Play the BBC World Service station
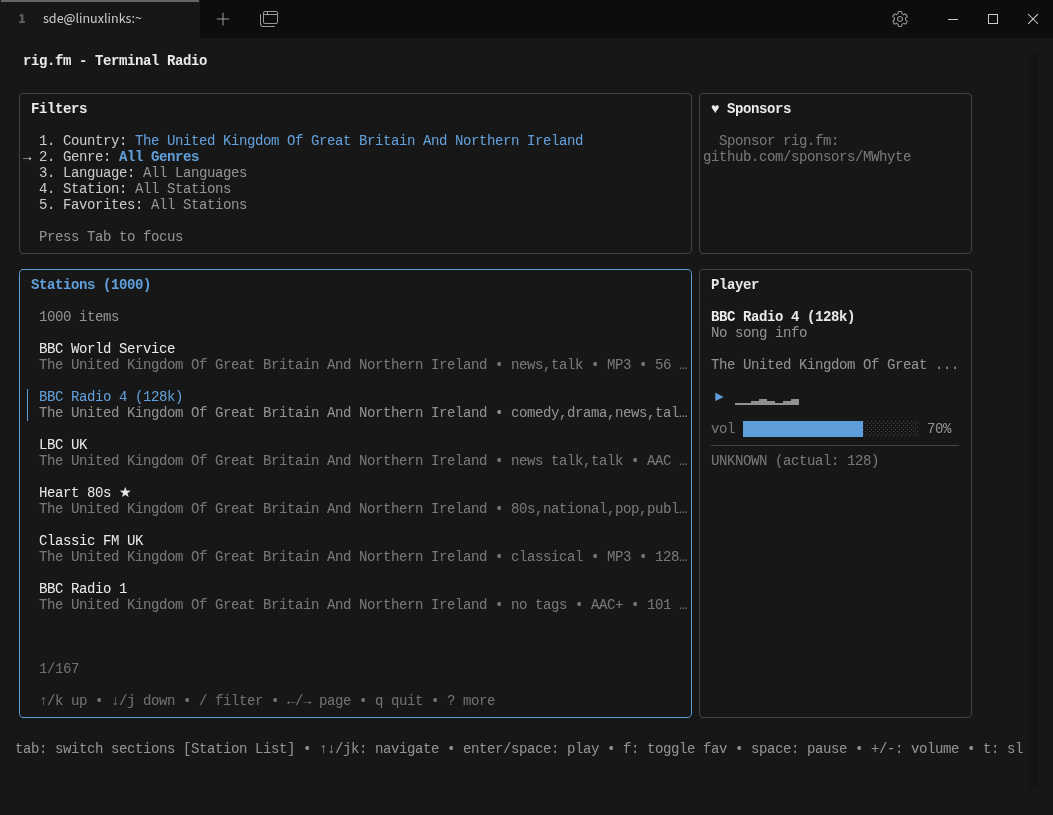Screen dimensions: 1053x815 [107, 349]
